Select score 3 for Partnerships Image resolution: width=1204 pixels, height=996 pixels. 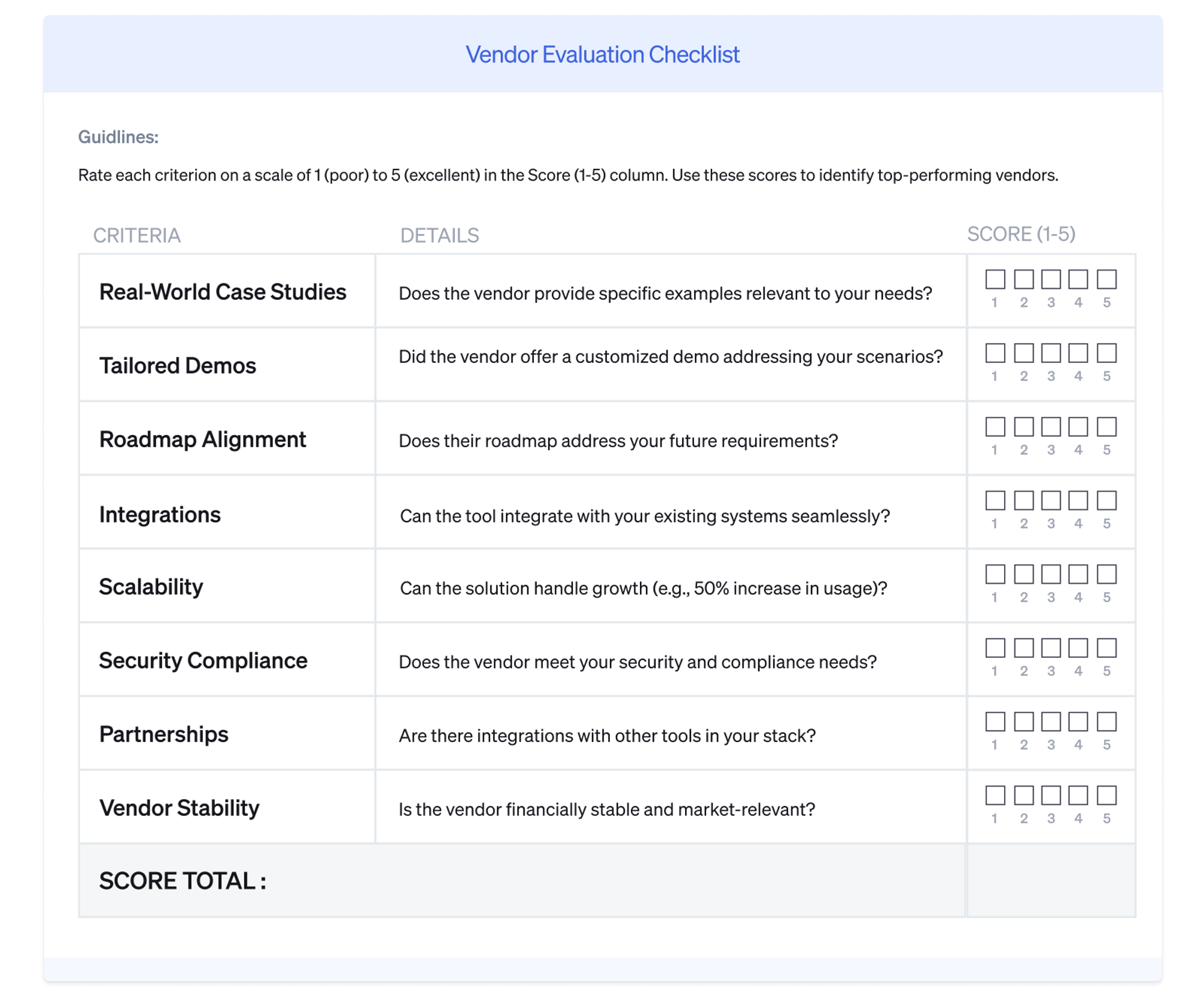click(x=1050, y=722)
